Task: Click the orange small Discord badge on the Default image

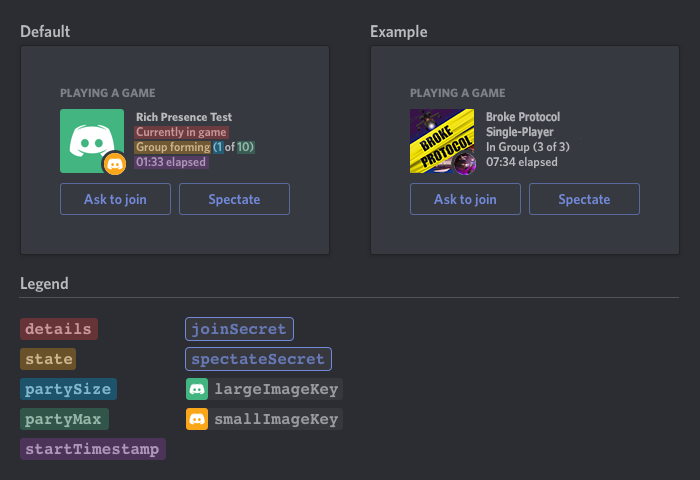Action: pyautogui.click(x=115, y=164)
